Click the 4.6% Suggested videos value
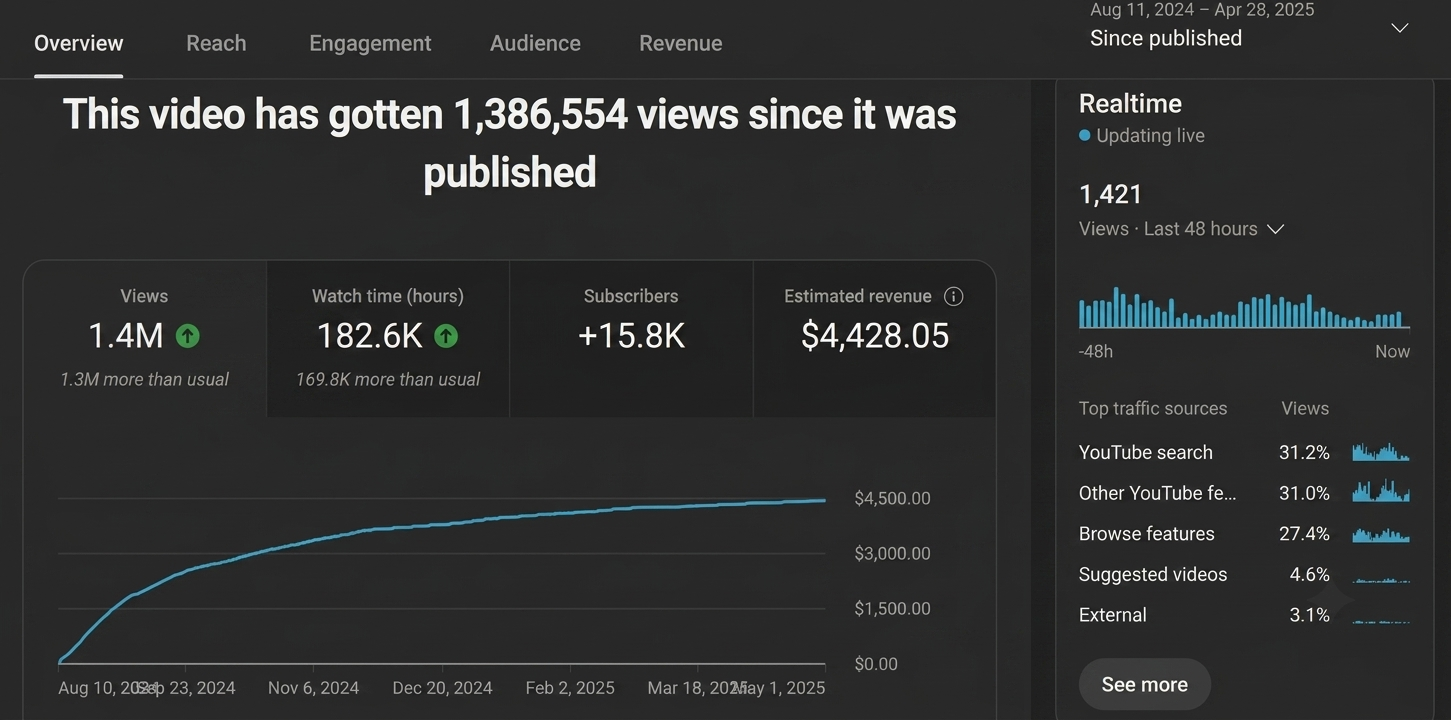Screen dimensions: 1451x720 (1310, 574)
